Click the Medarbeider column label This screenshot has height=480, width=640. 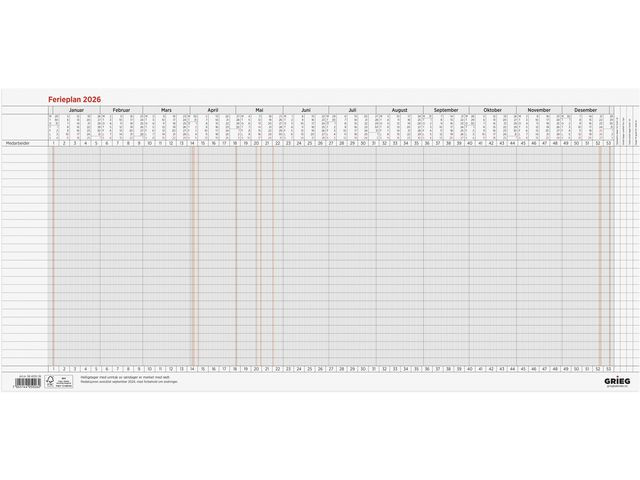point(18,143)
